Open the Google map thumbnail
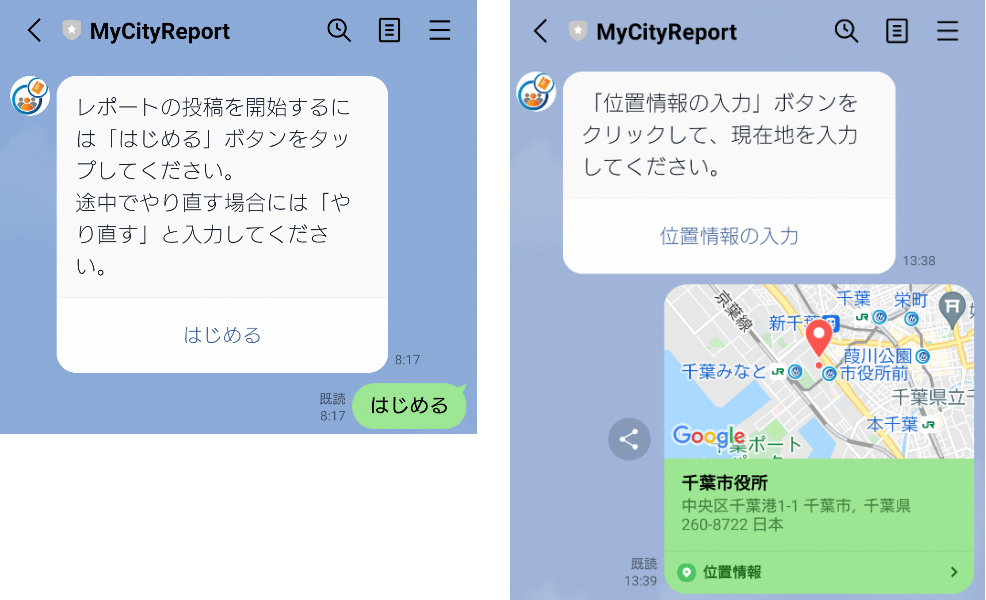986x600 pixels. pos(819,371)
